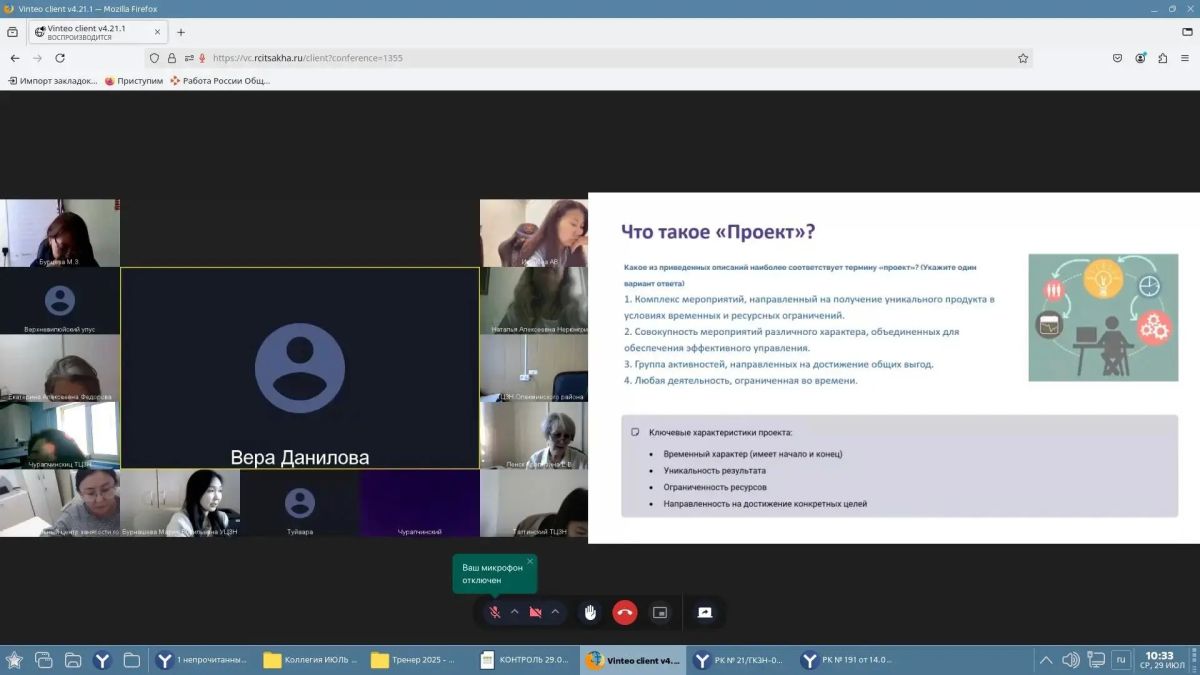
Task: Open clock showing 10:33
Action: tap(1160, 660)
